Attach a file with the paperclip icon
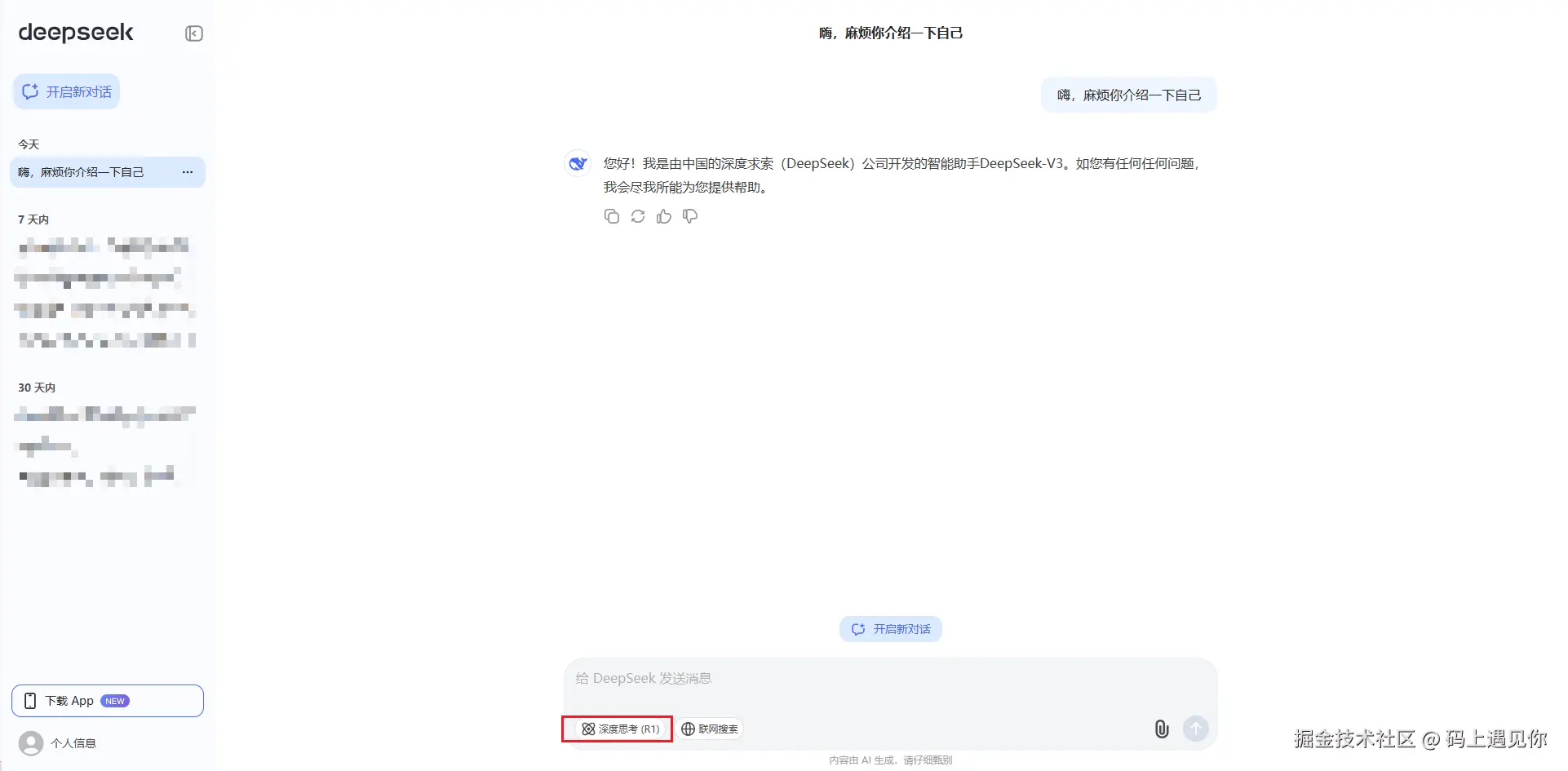This screenshot has height=771, width=1568. point(1162,729)
